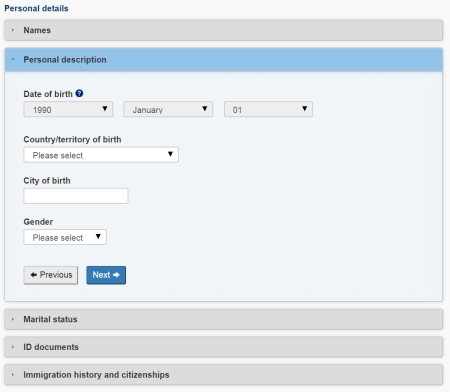Open the birth day dropdown showing 01
The height and width of the screenshot is (392, 450).
tap(268, 109)
